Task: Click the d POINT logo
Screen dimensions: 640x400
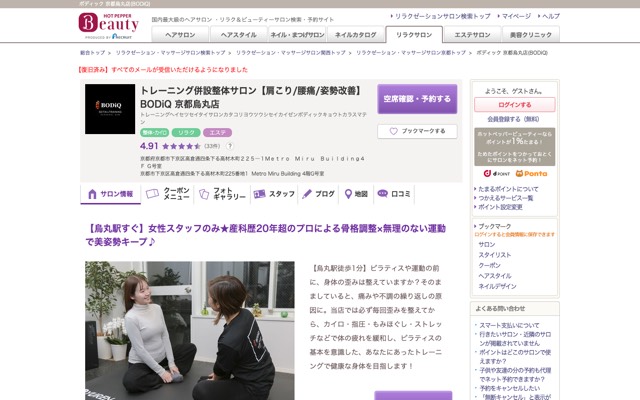Action: 497,173
